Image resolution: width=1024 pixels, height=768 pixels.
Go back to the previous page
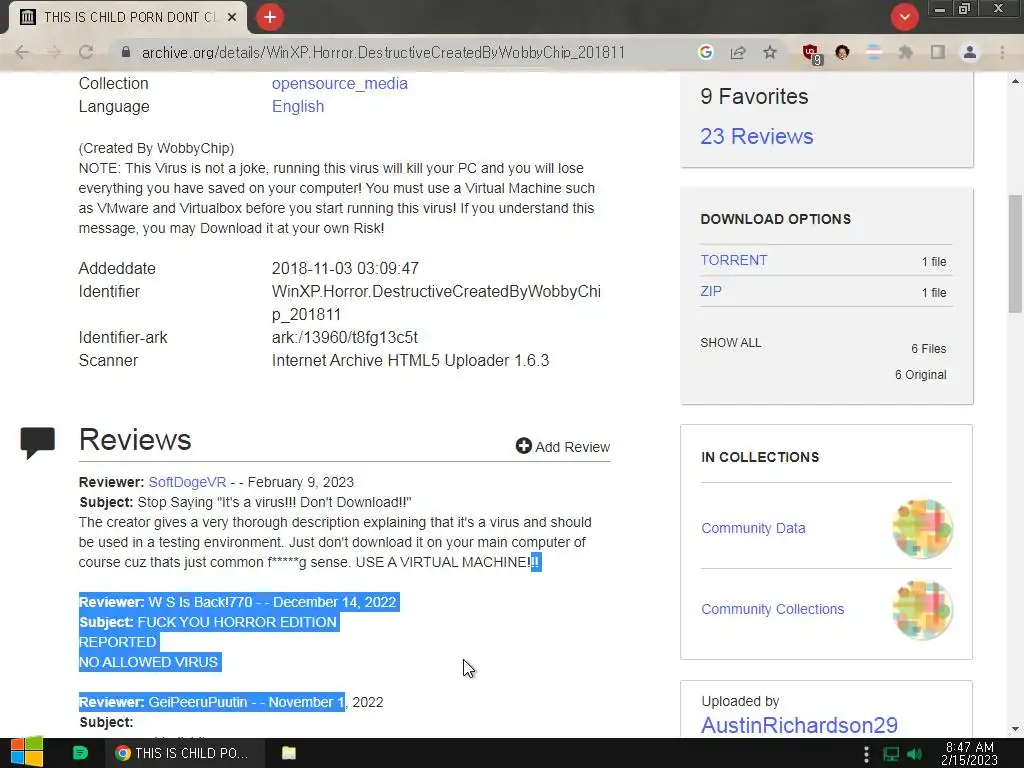click(x=22, y=52)
